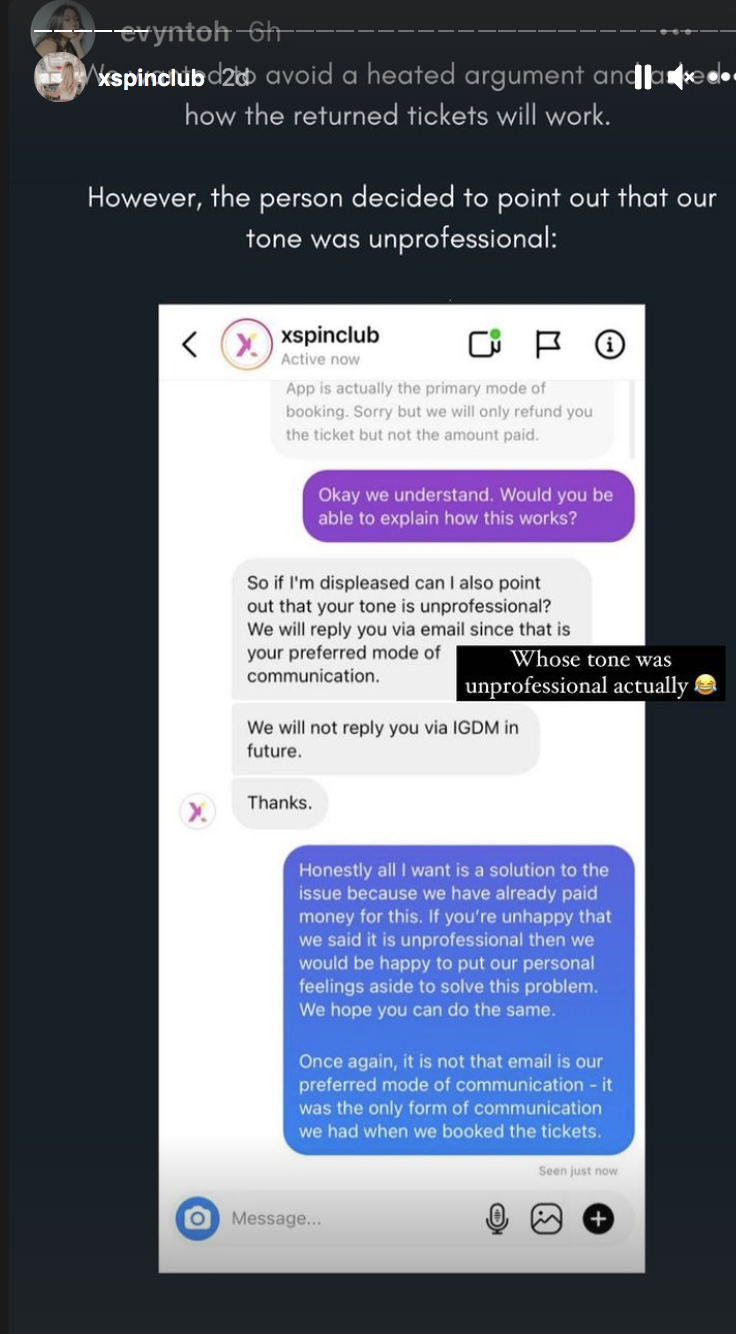The image size is (736, 1334).
Task: Visit the xspinclub username on story header
Action: point(151,78)
